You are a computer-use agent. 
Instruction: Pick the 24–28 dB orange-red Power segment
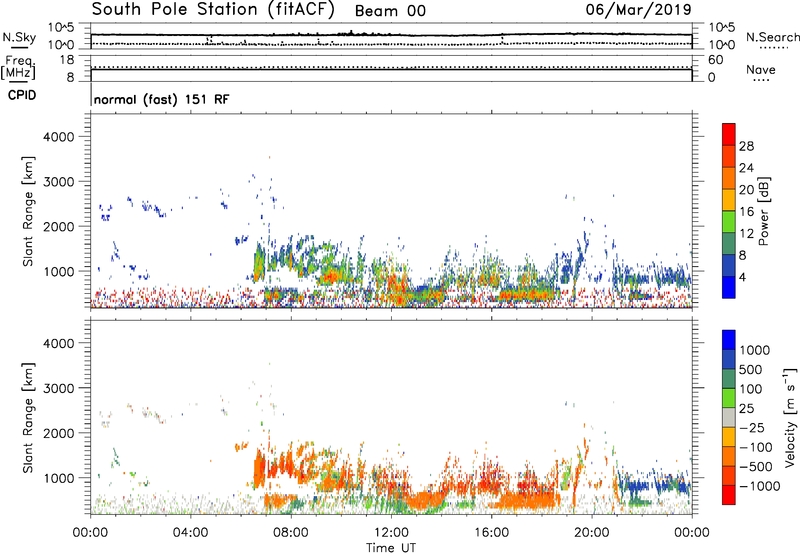point(729,157)
